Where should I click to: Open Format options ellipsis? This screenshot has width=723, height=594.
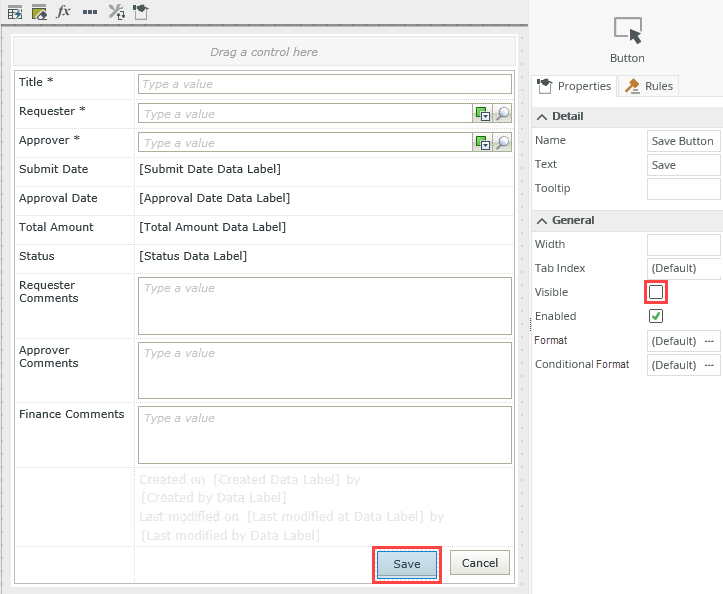709,341
